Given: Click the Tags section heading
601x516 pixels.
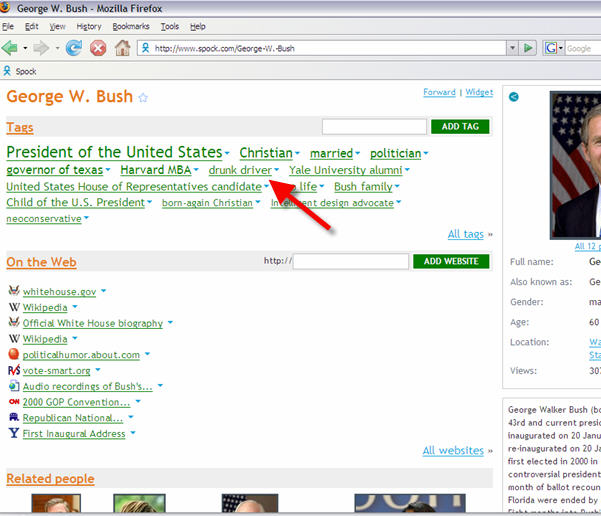Looking at the screenshot, I should tap(20, 127).
